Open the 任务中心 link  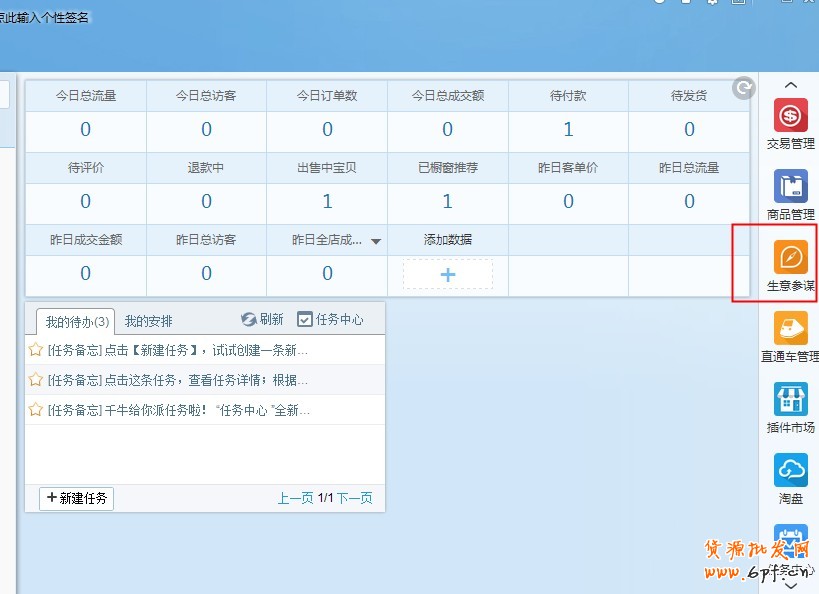(x=330, y=320)
